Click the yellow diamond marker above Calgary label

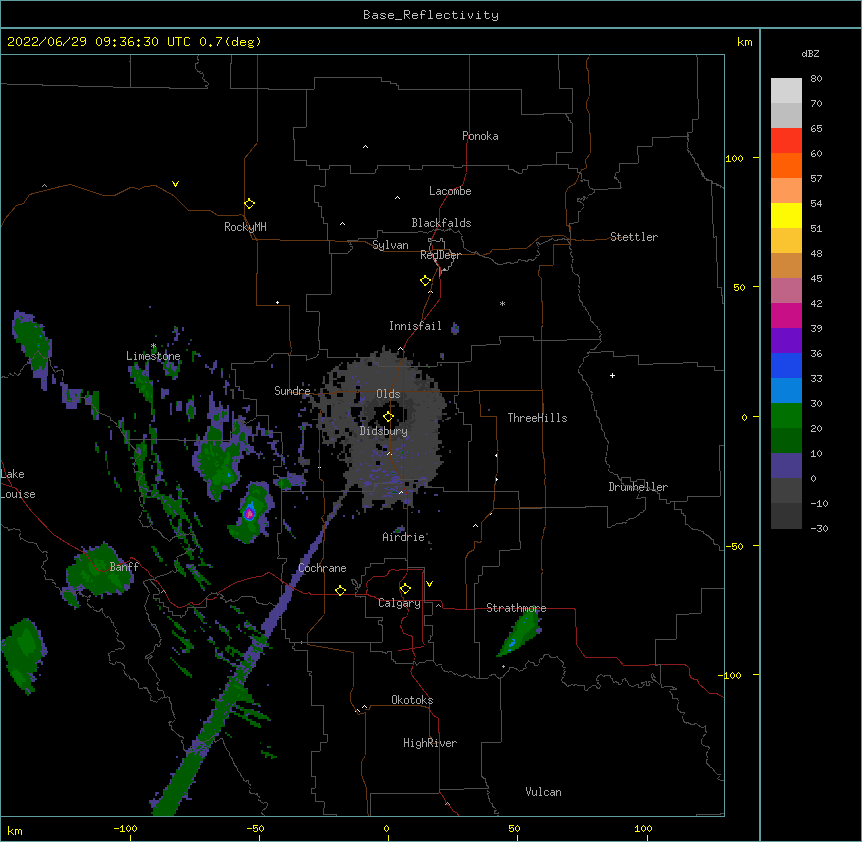coord(406,589)
